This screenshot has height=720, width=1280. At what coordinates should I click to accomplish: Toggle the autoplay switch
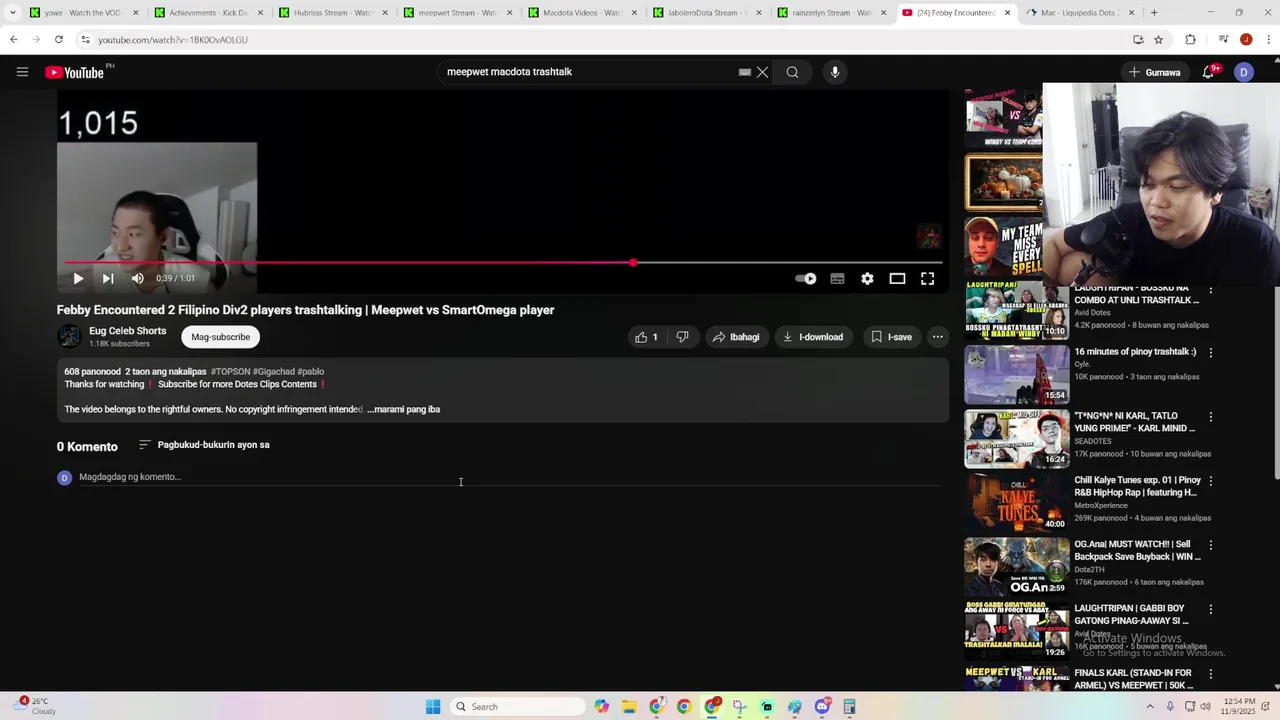[x=806, y=279]
